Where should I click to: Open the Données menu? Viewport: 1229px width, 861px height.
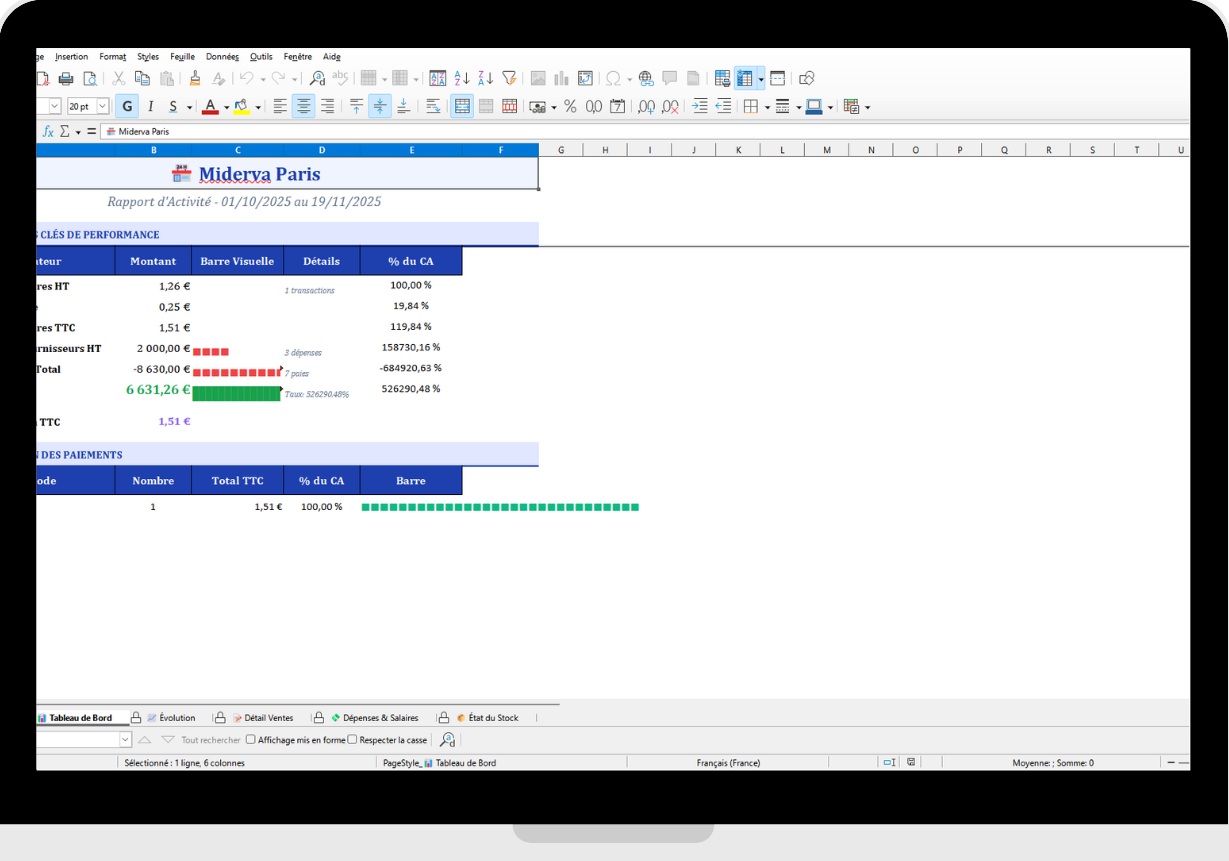tap(222, 57)
